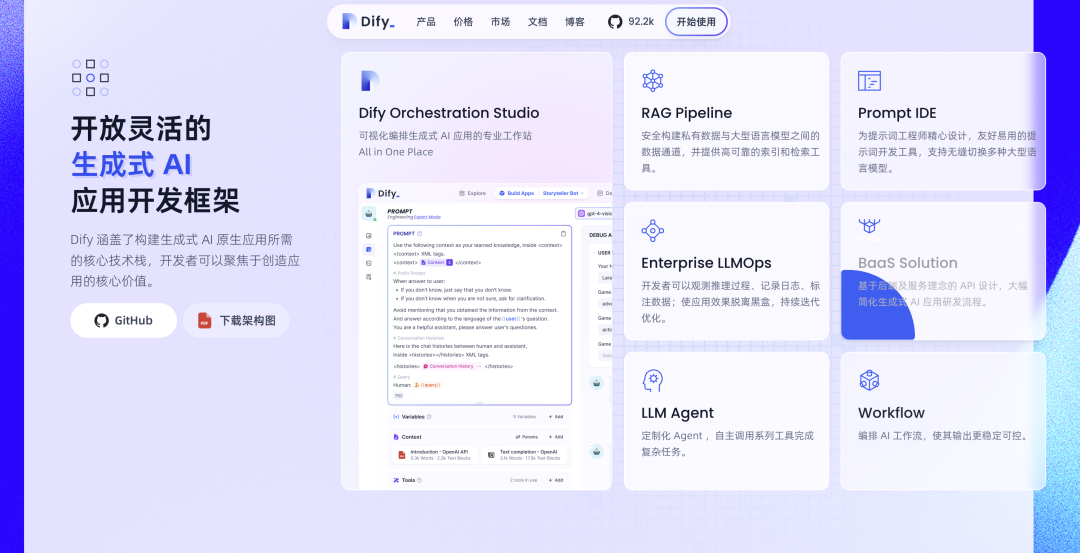Click the Context section icon
The image size is (1080, 553).
point(396,437)
